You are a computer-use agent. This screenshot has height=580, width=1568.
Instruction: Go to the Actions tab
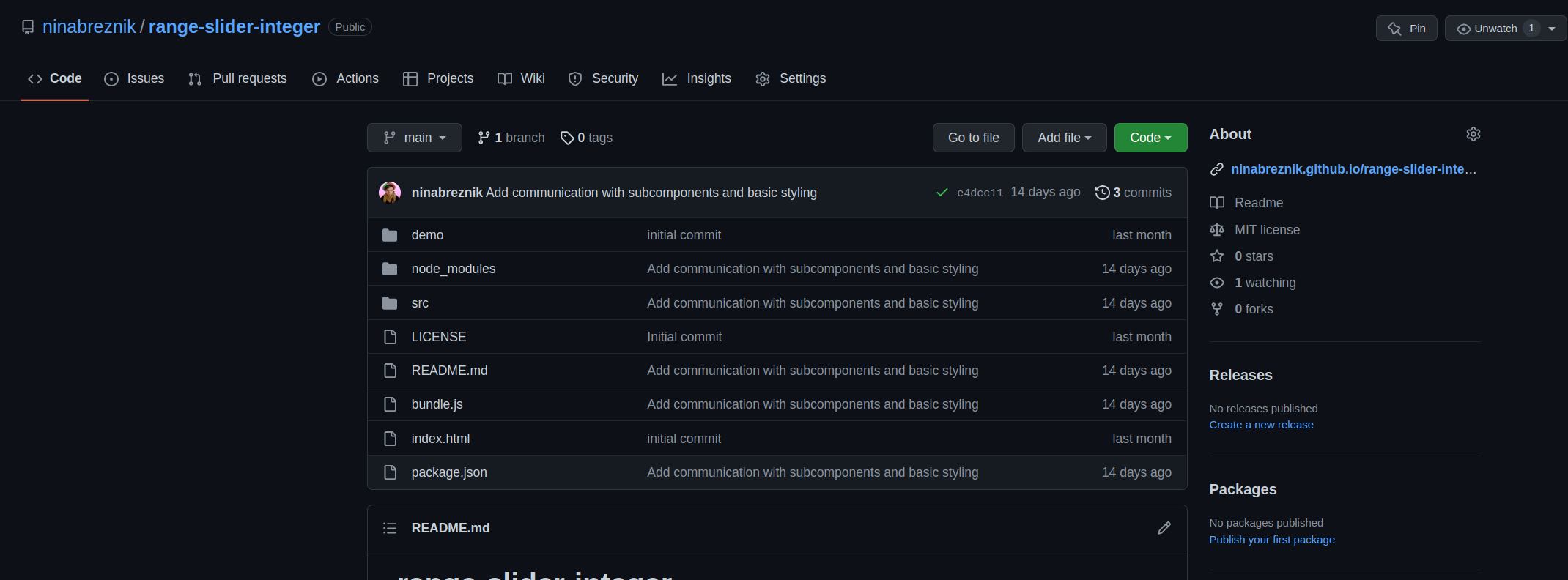345,78
